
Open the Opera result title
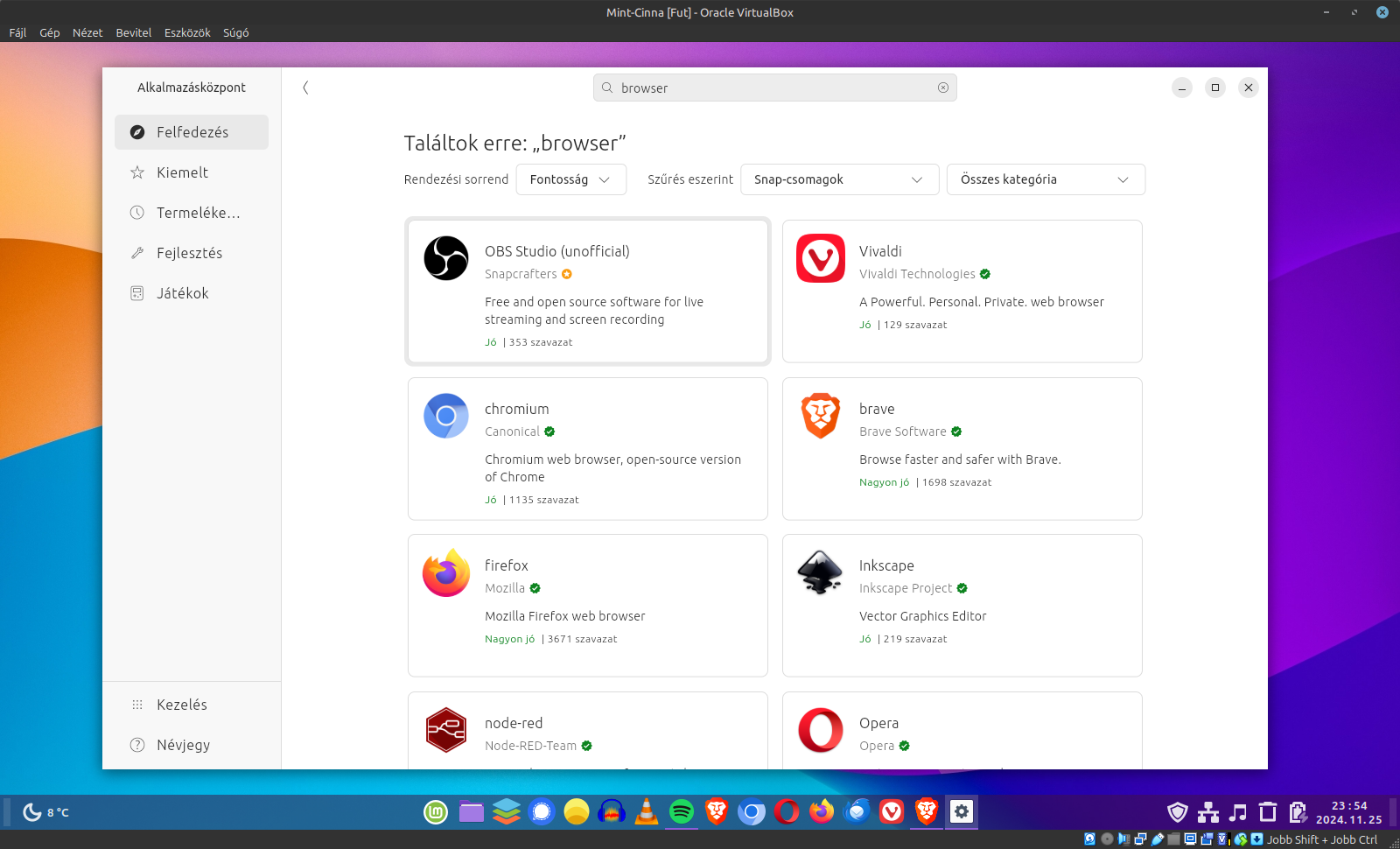878,723
